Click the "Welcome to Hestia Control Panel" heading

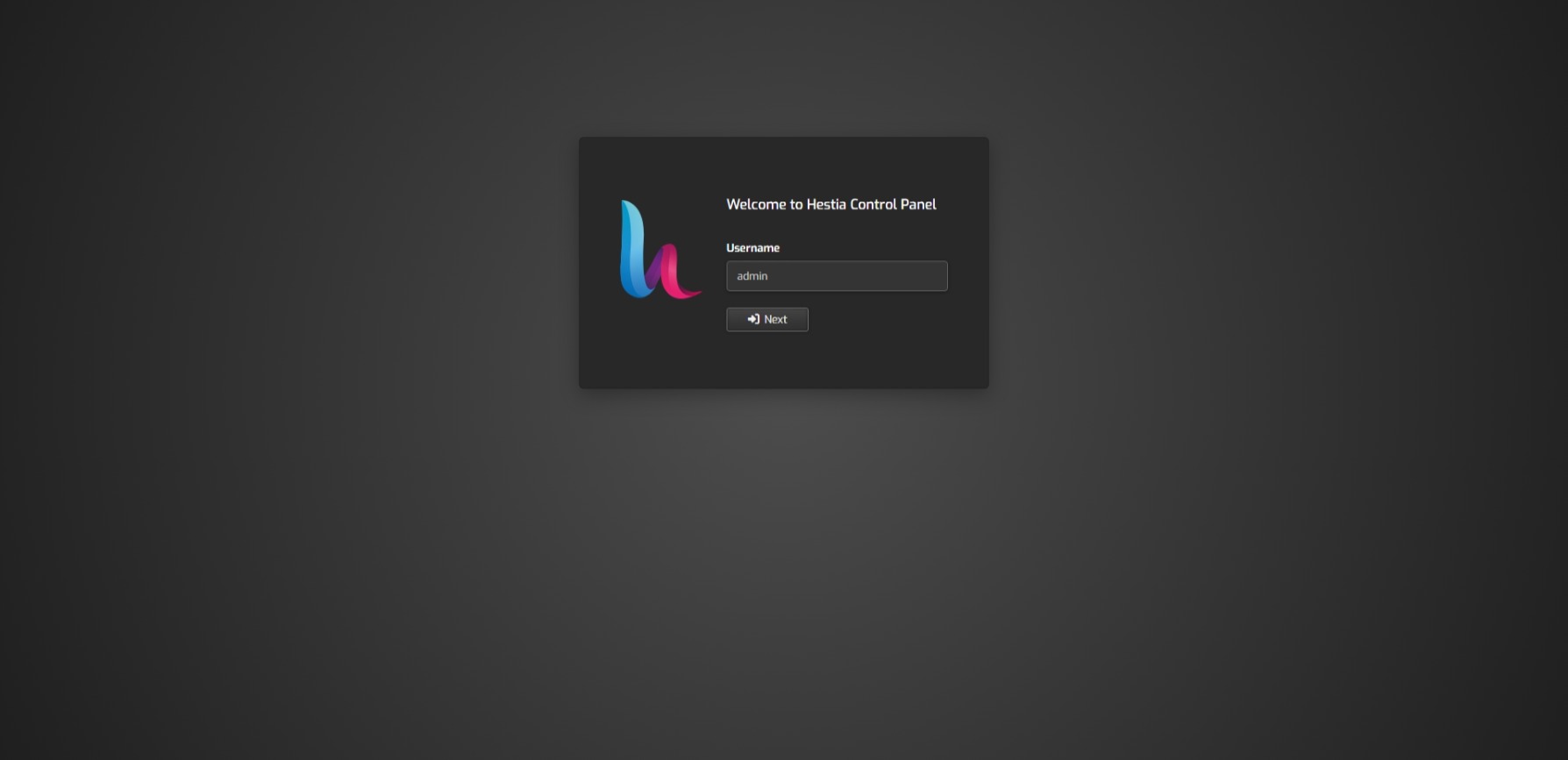(x=830, y=204)
